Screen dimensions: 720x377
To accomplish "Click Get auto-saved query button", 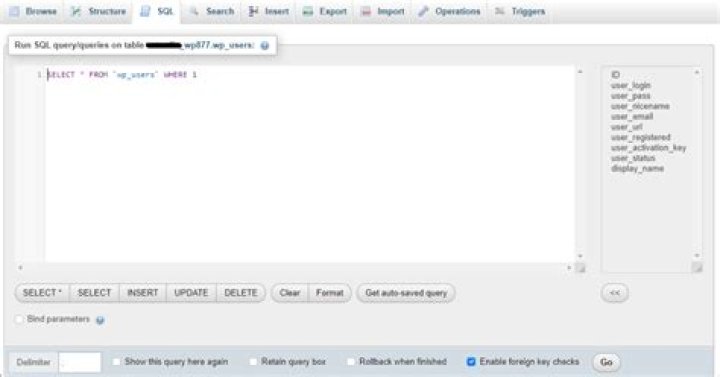I will pyautogui.click(x=406, y=293).
